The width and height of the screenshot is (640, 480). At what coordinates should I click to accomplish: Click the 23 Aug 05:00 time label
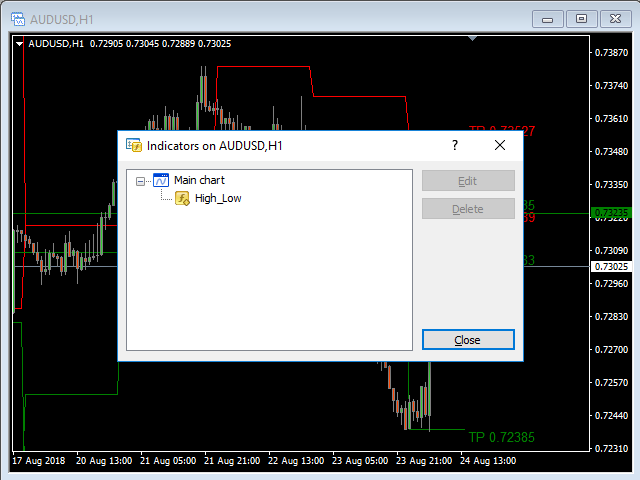click(360, 461)
